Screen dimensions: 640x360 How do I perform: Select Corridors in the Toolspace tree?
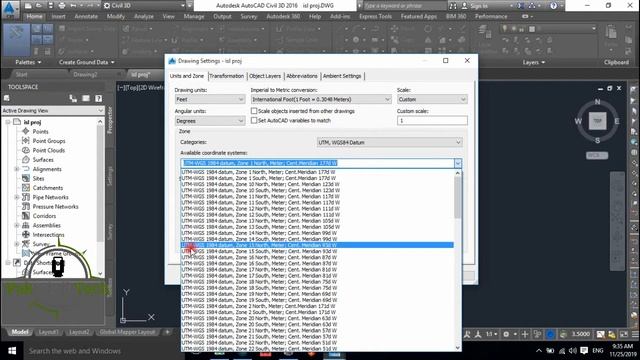tap(44, 216)
